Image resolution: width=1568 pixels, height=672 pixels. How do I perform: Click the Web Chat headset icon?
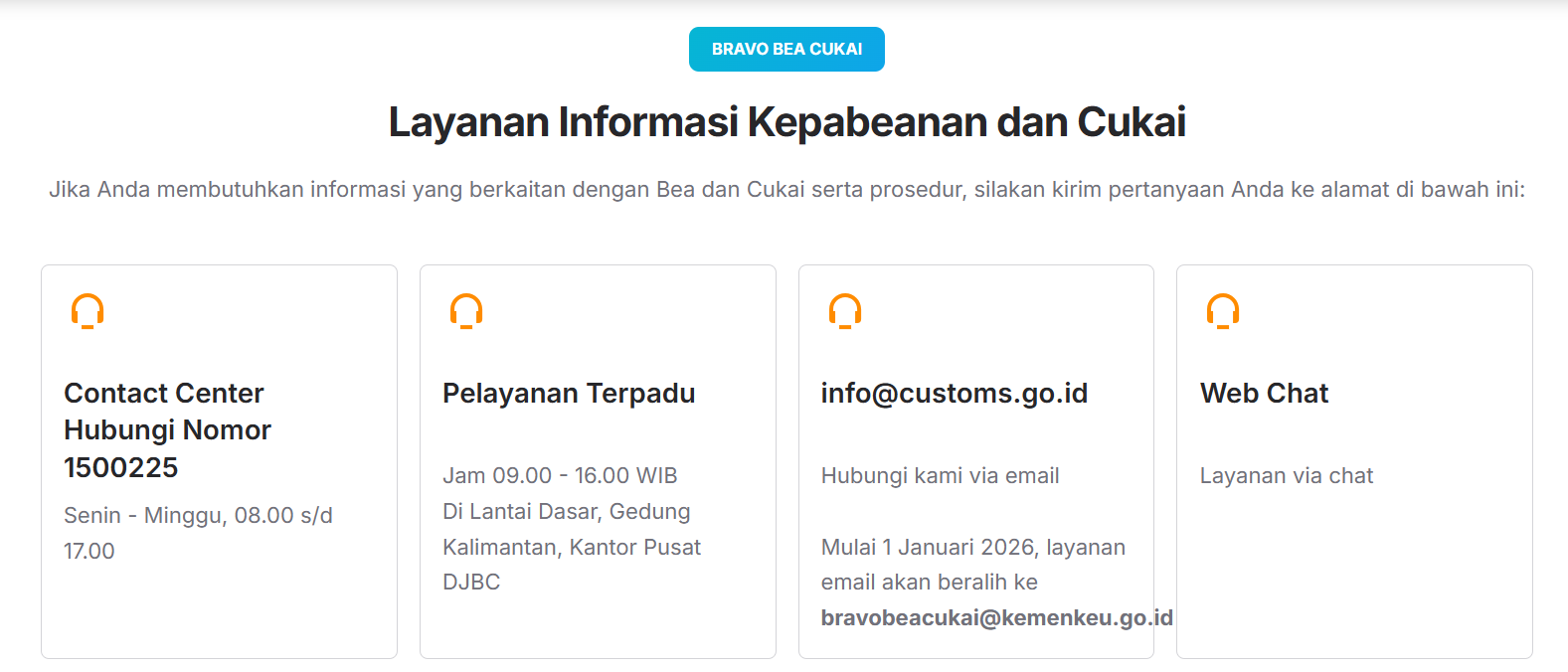tap(1223, 311)
